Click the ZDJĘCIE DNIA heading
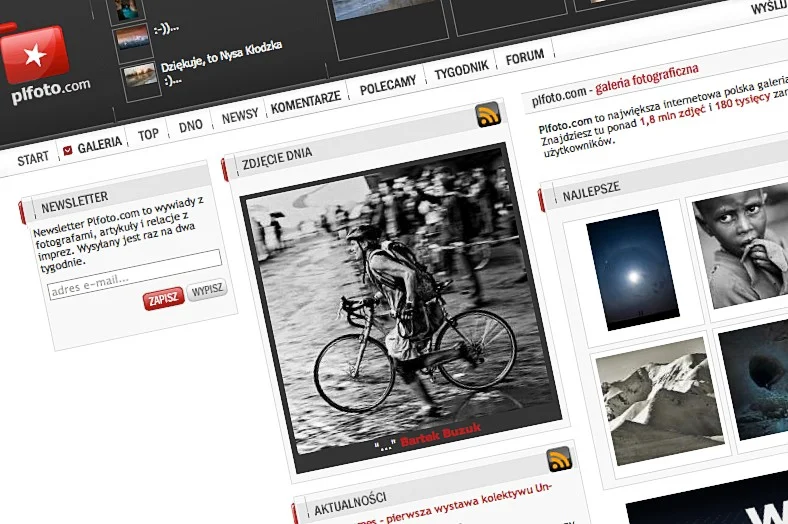Image resolution: width=788 pixels, height=524 pixels. coord(277,158)
